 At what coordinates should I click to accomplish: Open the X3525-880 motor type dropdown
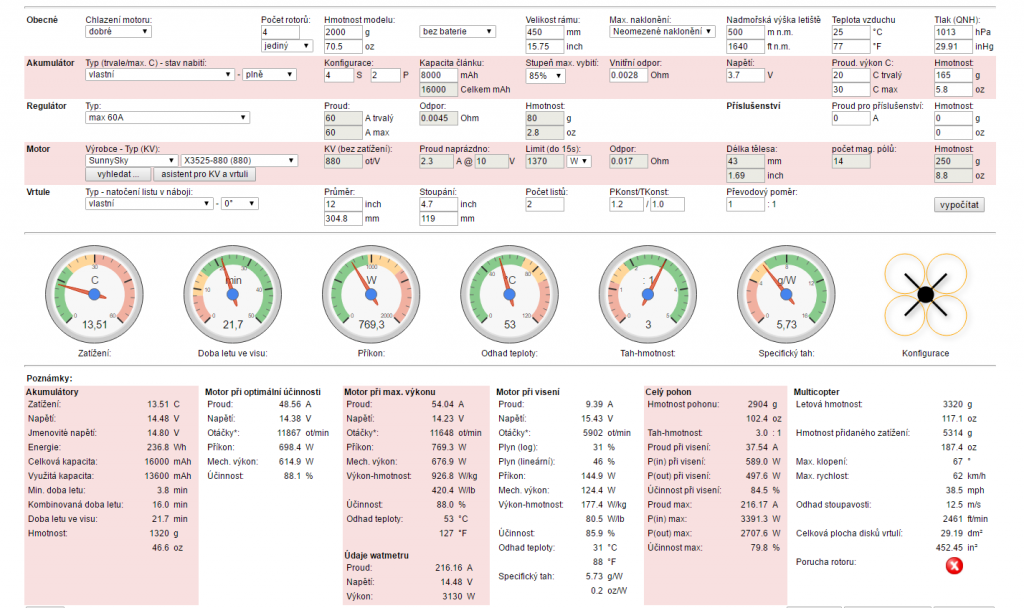240,160
